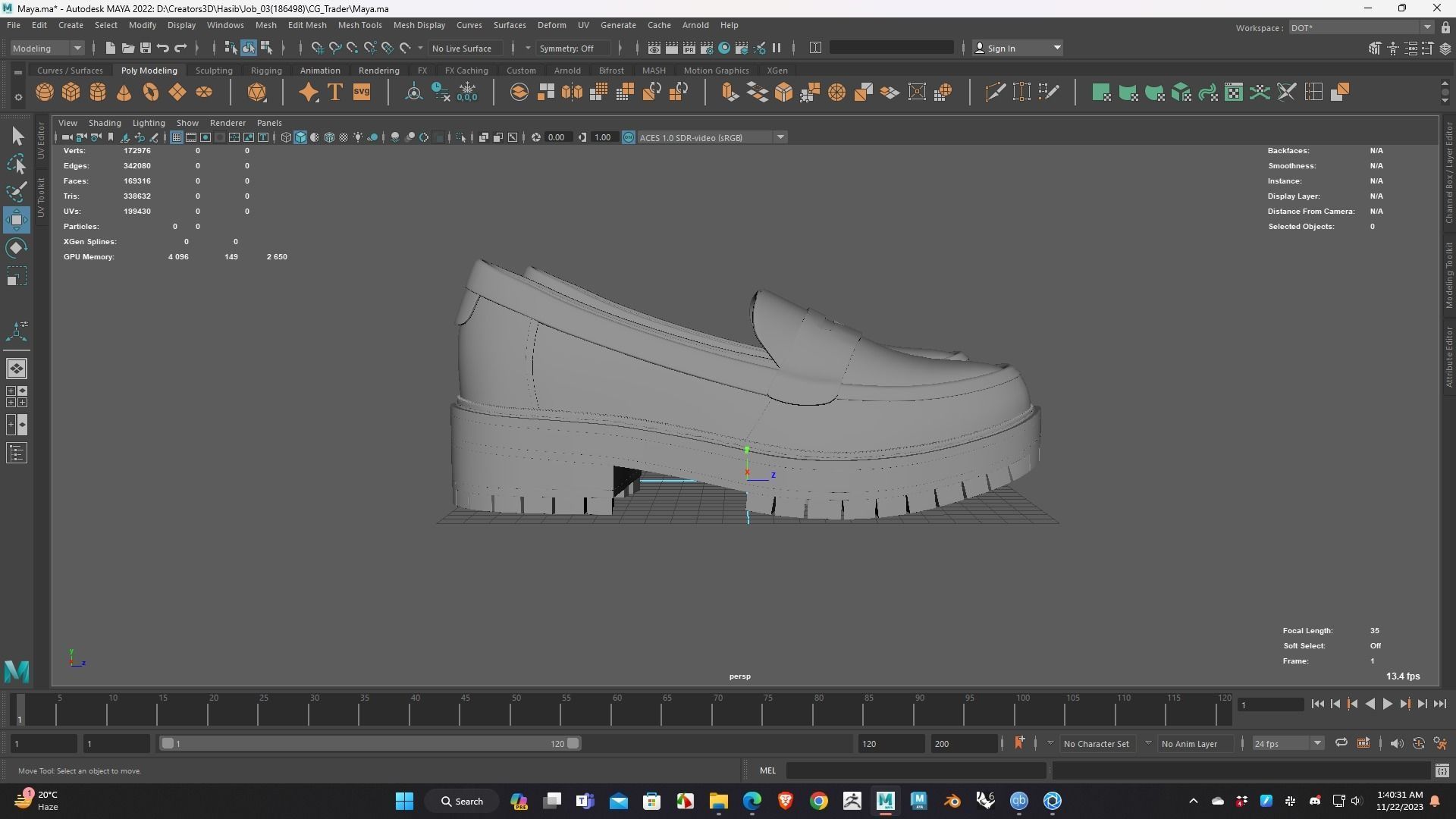Click the range slider bar
This screenshot has height=819, width=1456.
pos(370,743)
